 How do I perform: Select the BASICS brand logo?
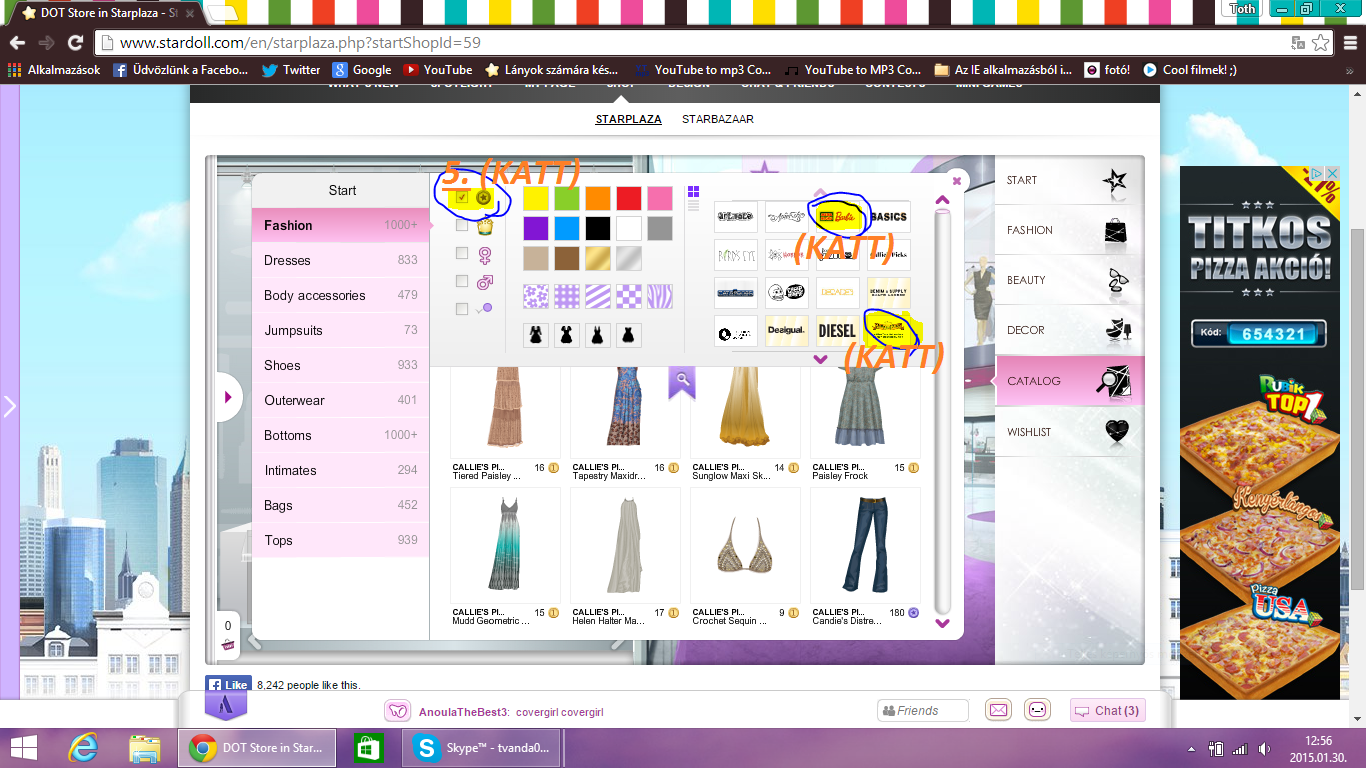tap(888, 216)
